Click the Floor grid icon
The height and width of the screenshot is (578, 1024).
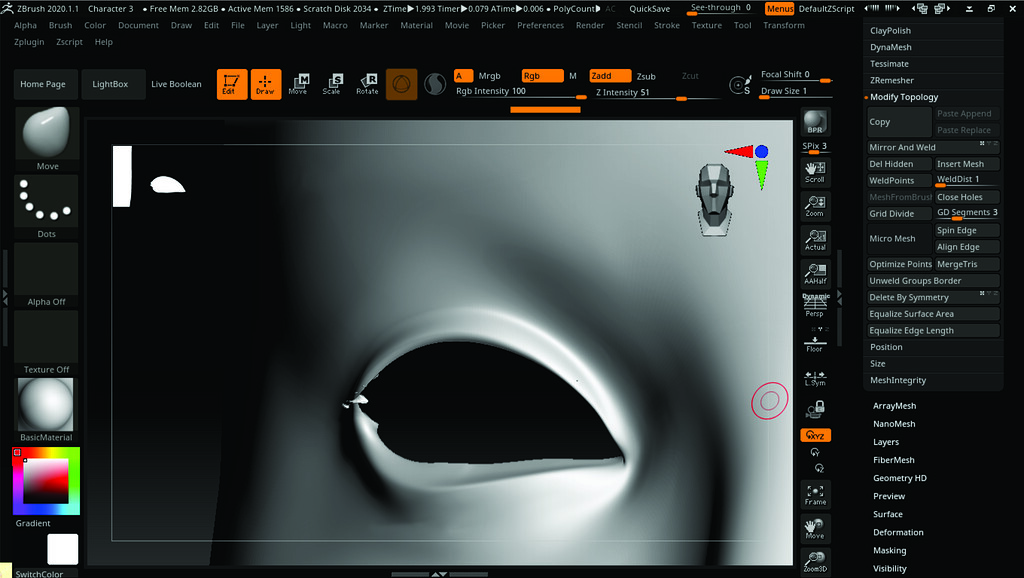click(x=814, y=345)
